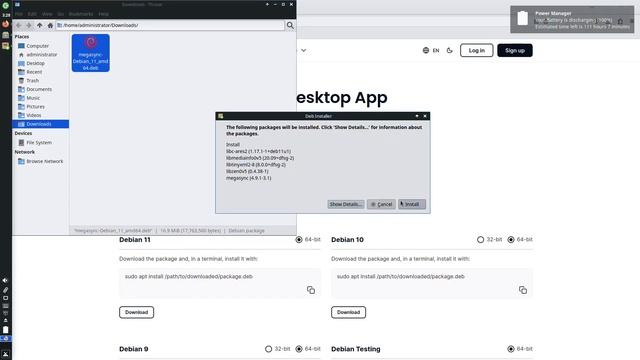Screen dimensions: 640x360
Task: Click the Deb Installer window title icon
Action: [220, 116]
